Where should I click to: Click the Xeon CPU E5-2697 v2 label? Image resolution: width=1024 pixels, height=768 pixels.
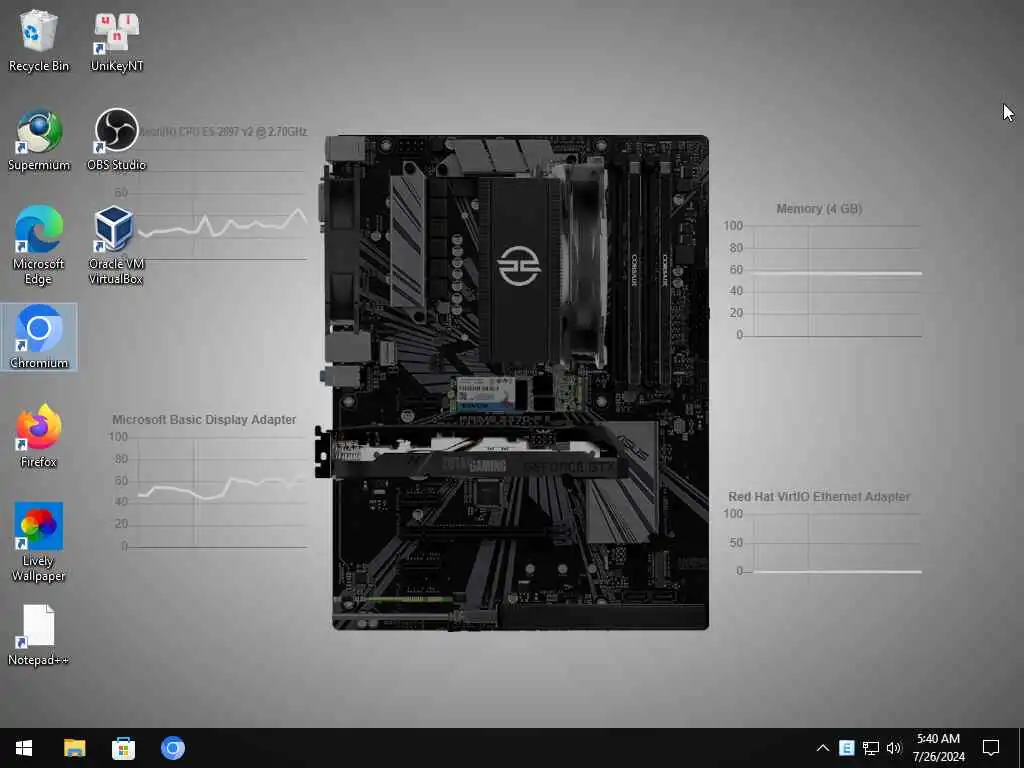pyautogui.click(x=223, y=132)
